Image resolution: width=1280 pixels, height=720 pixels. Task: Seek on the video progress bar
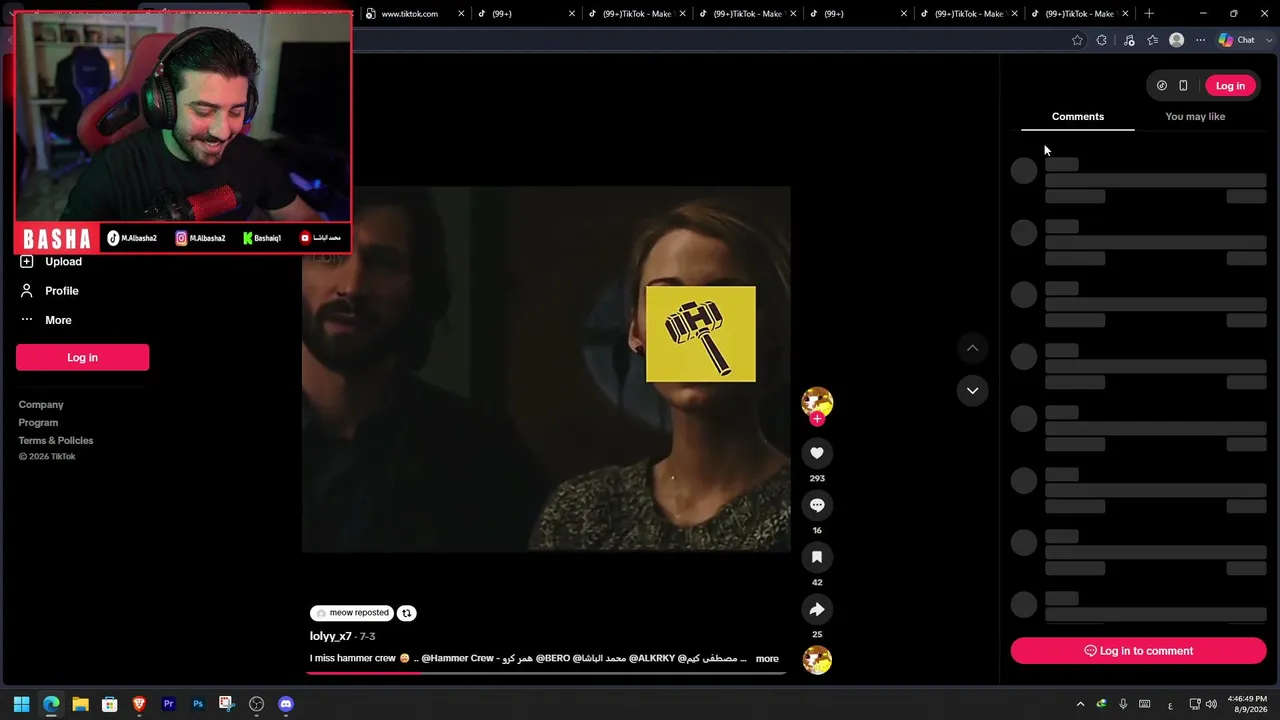[x=546, y=673]
